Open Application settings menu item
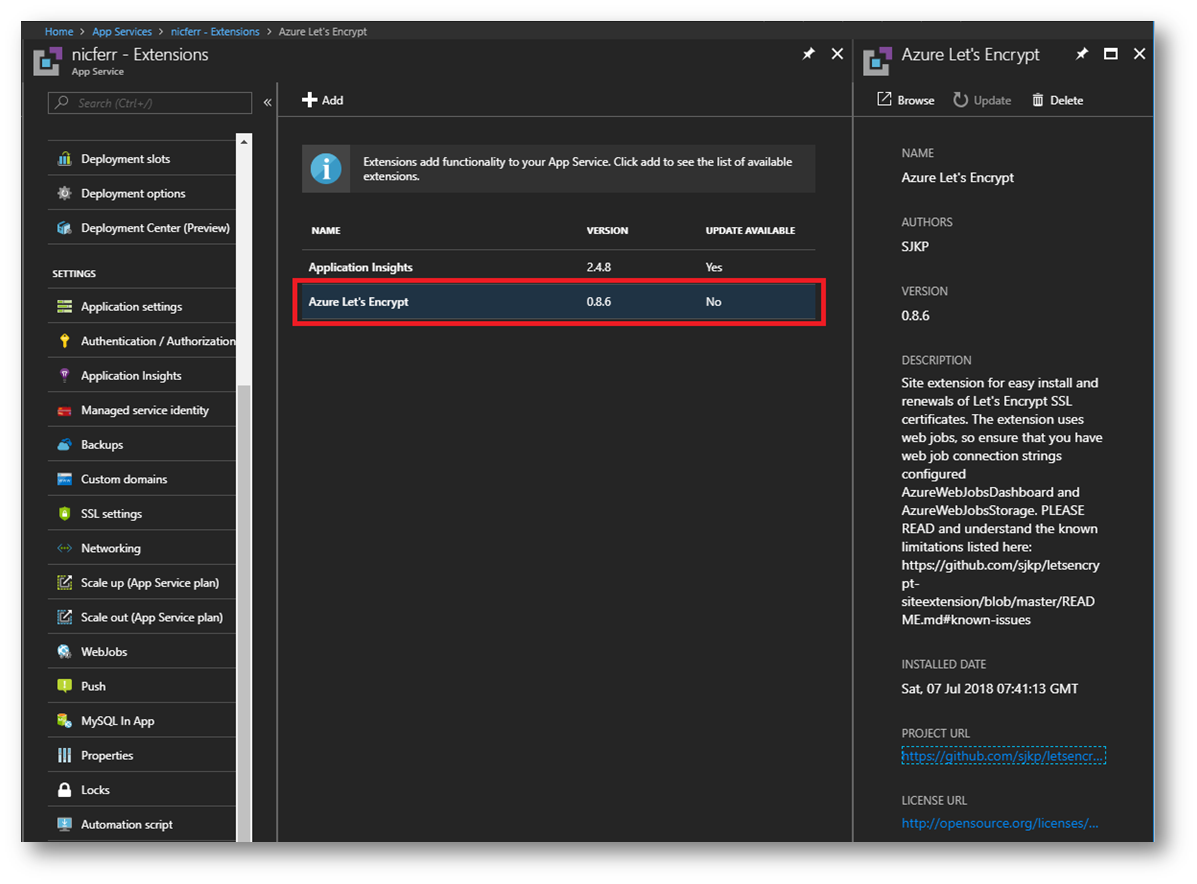This screenshot has width=1197, height=884. [142, 306]
